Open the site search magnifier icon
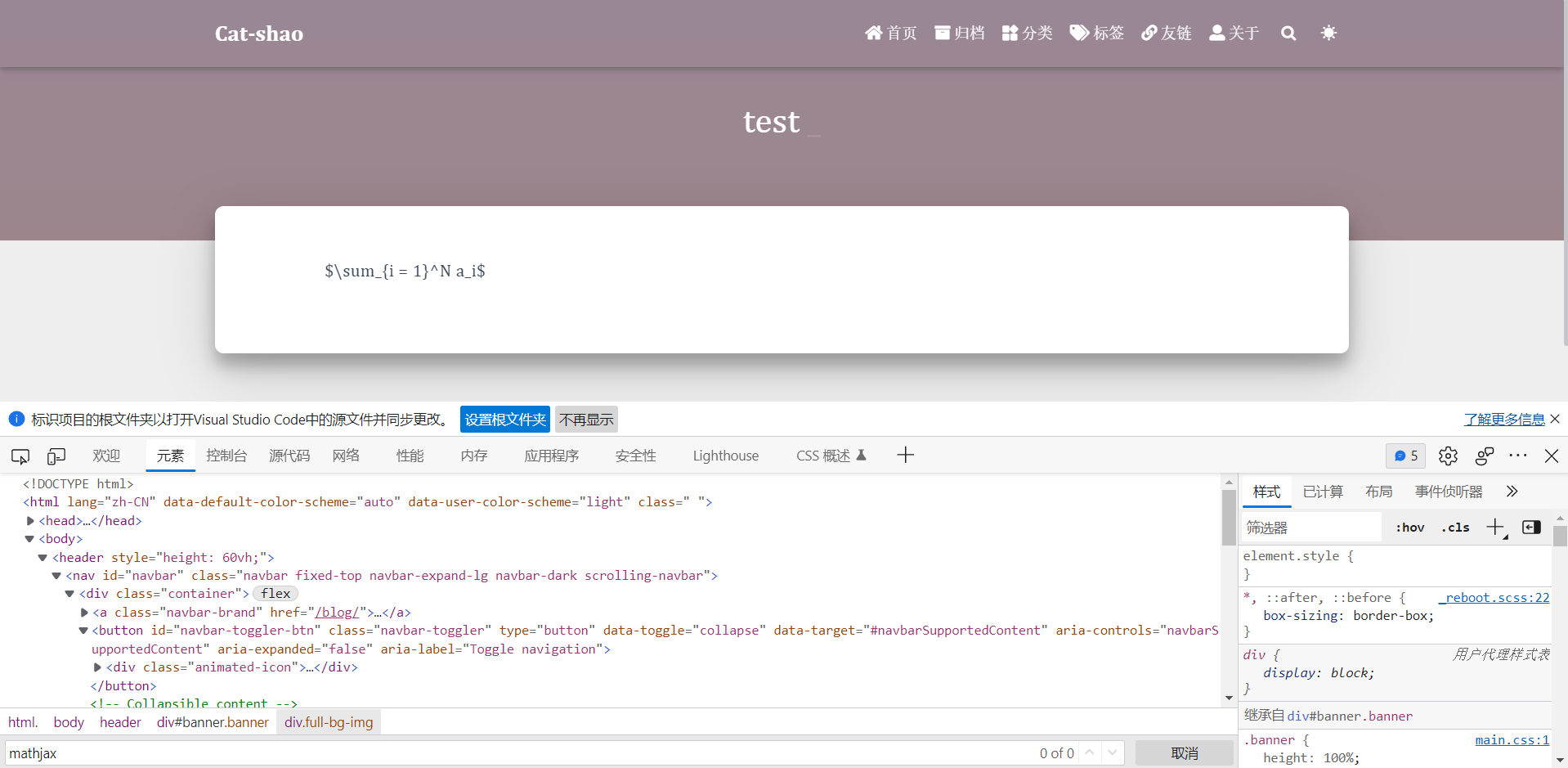Screen dimensions: 1568x768 [1288, 33]
